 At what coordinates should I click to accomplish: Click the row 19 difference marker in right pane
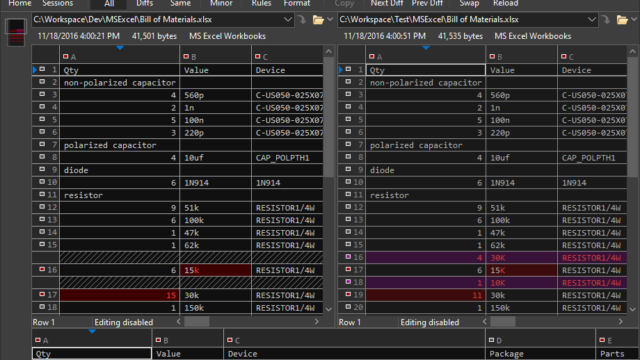(348, 294)
